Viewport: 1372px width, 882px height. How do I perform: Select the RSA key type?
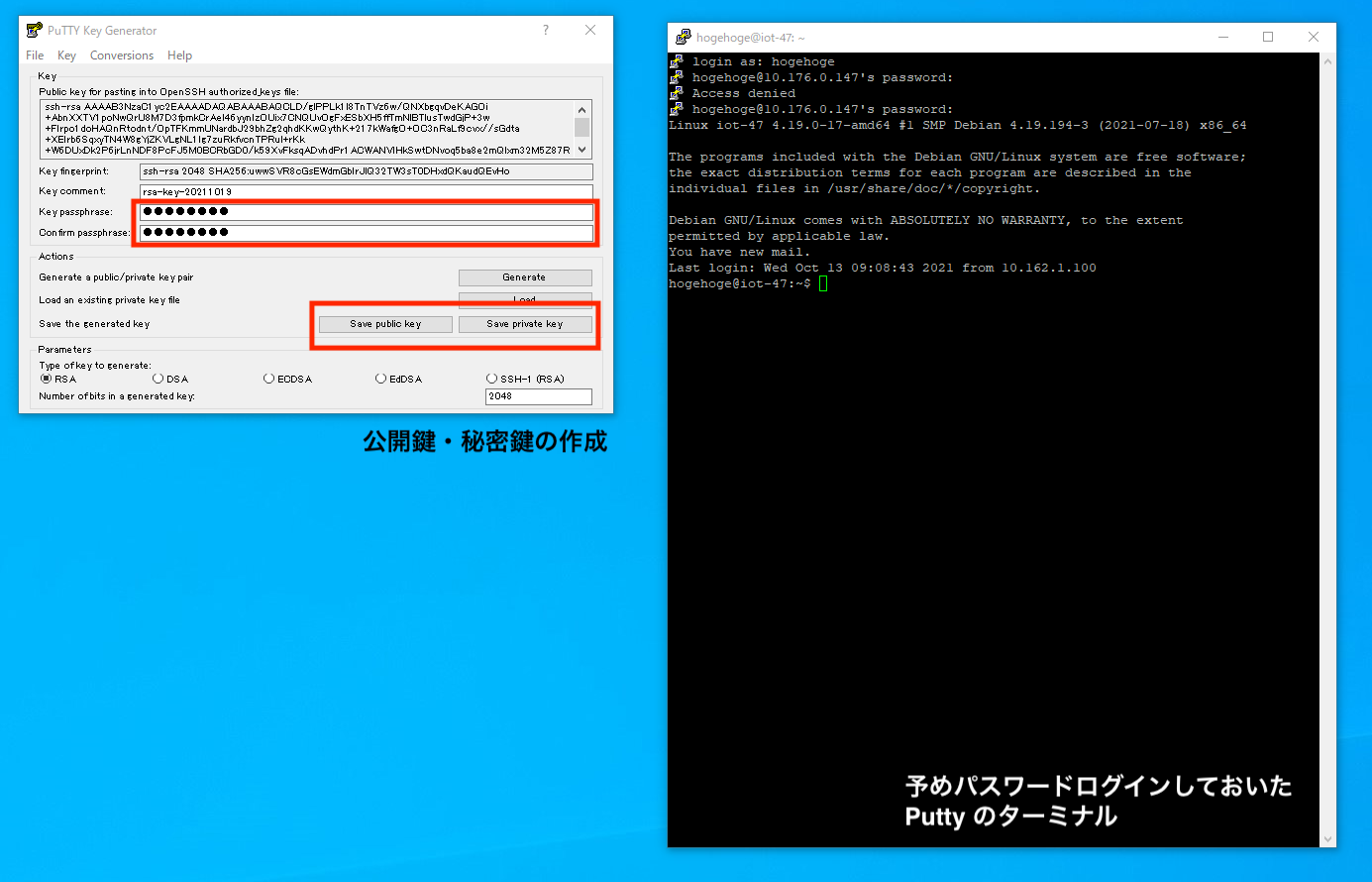pos(46,379)
